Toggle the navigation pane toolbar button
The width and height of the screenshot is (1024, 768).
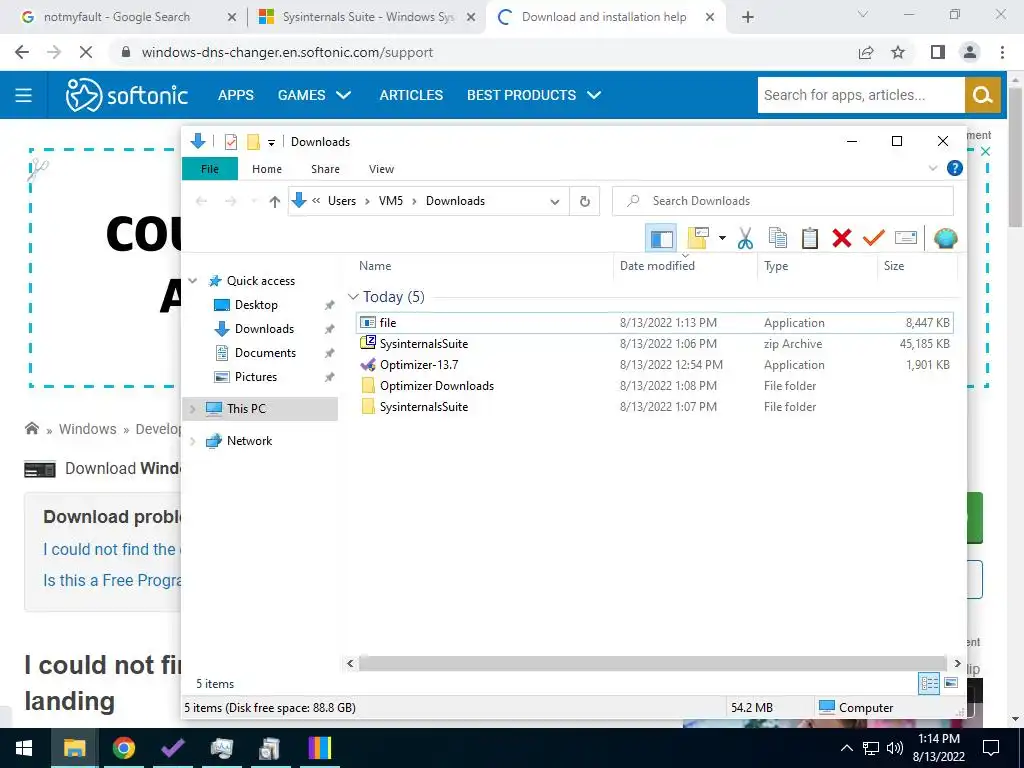661,238
